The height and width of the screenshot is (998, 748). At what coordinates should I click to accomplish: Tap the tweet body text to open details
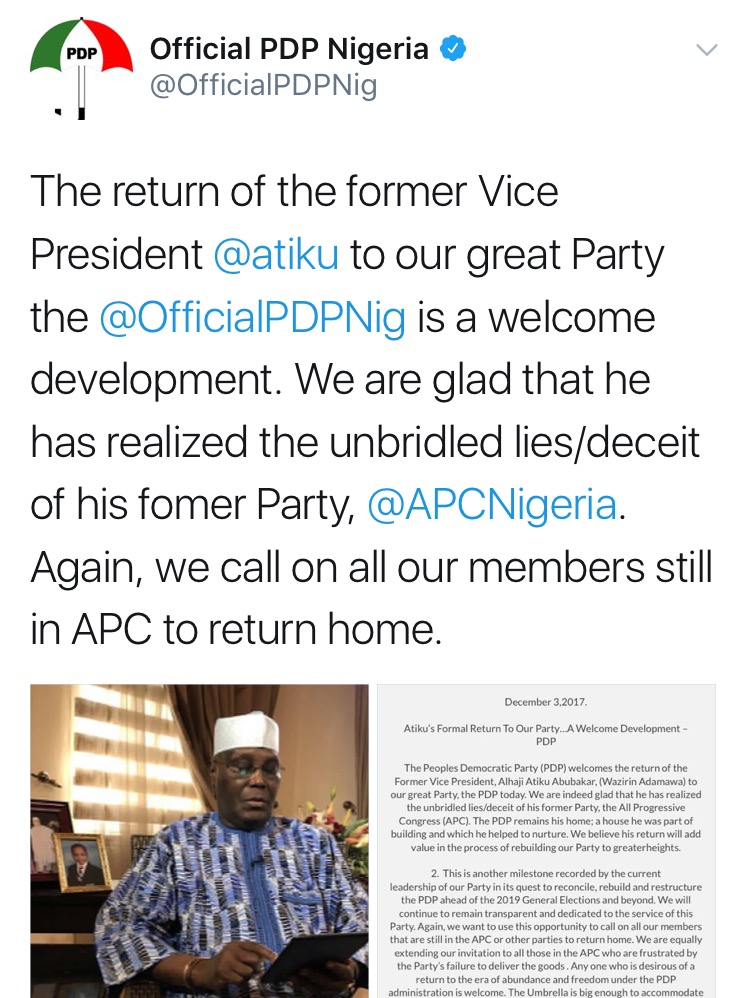click(371, 410)
